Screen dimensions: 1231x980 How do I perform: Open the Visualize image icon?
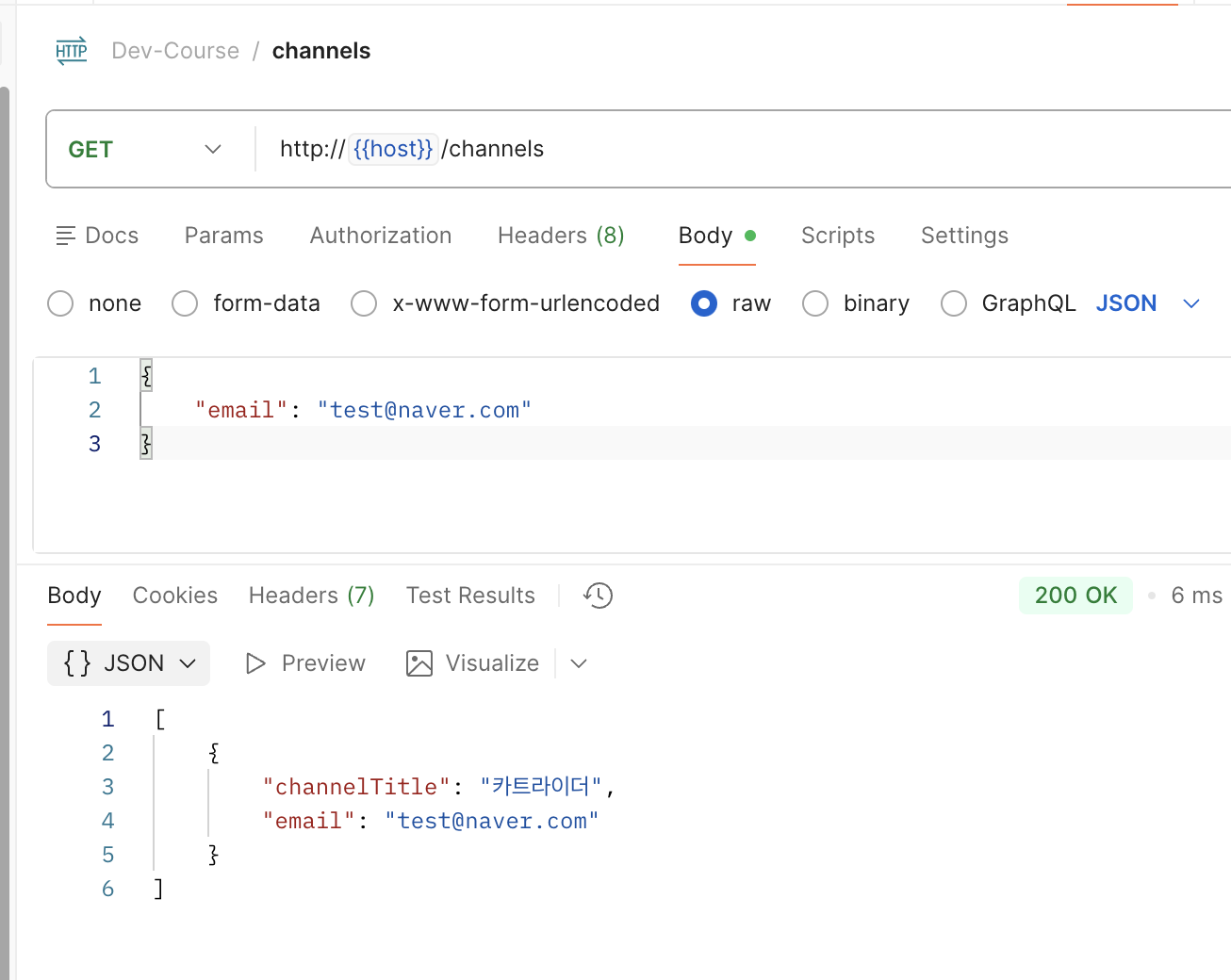[419, 663]
